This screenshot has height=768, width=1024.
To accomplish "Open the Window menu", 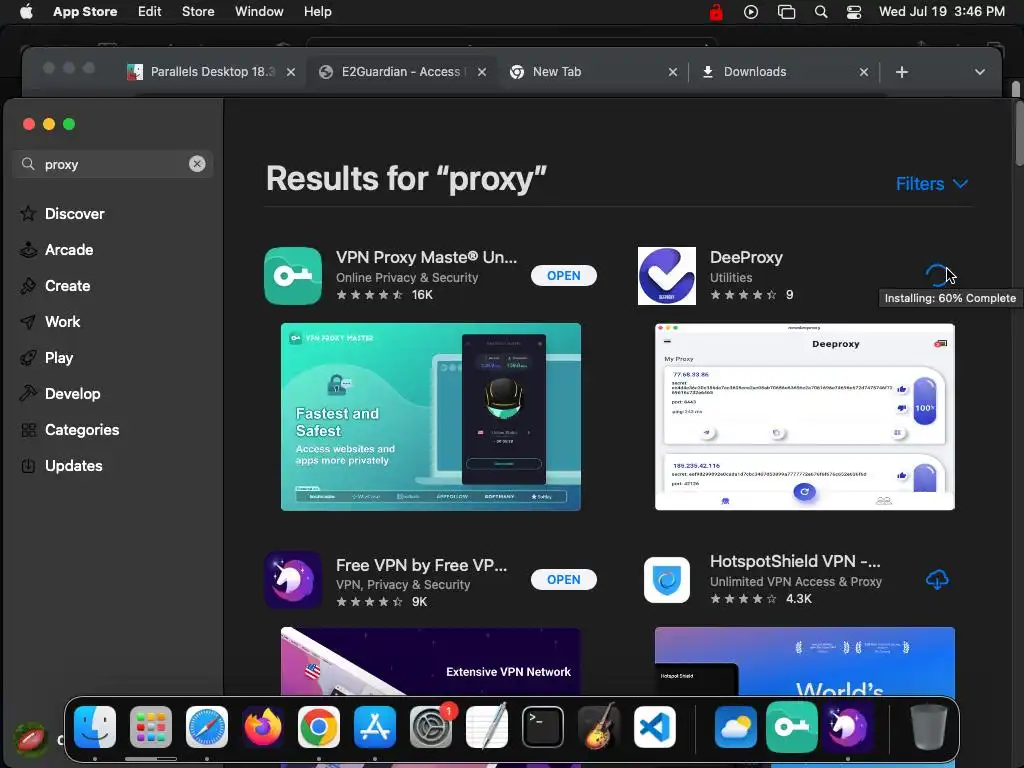I will [259, 12].
